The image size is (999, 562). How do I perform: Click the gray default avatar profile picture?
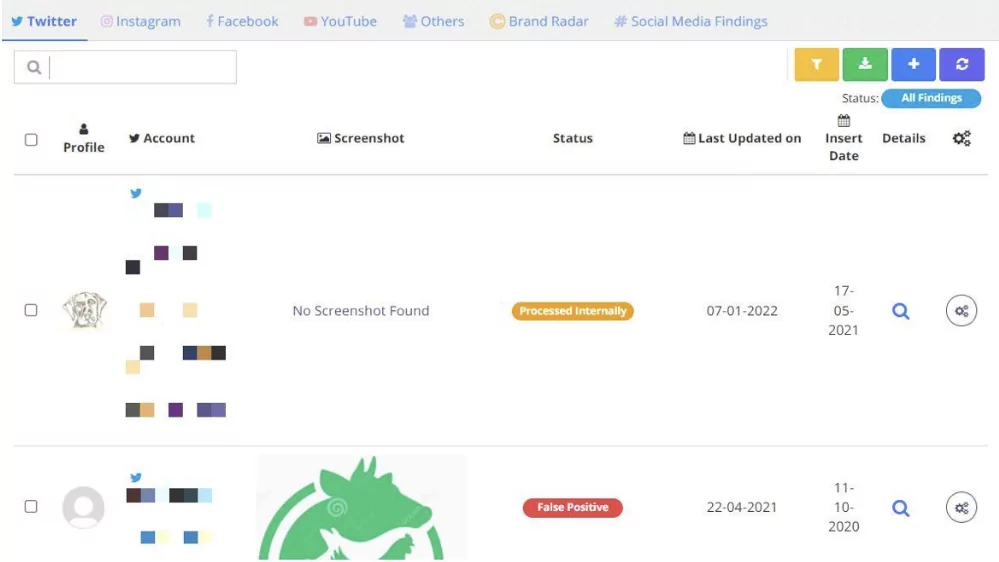[x=83, y=507]
